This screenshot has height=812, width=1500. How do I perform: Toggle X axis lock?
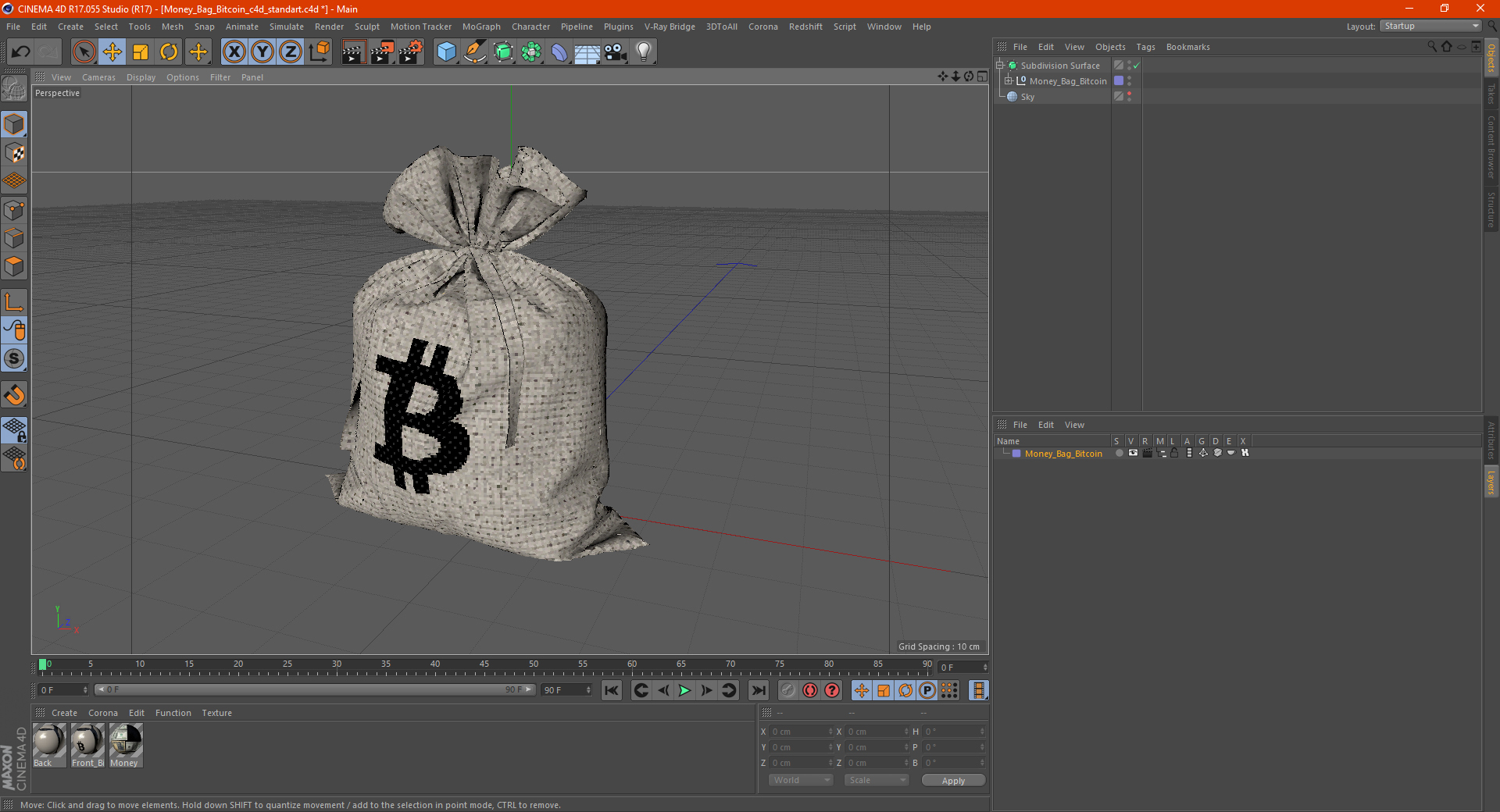tap(234, 52)
